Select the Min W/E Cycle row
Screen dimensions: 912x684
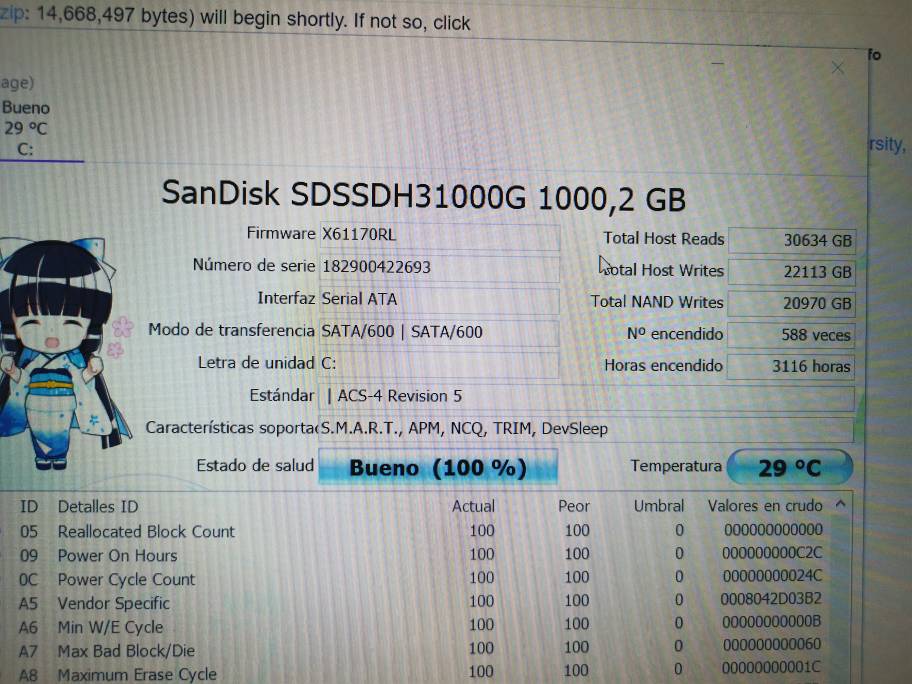click(x=110, y=627)
